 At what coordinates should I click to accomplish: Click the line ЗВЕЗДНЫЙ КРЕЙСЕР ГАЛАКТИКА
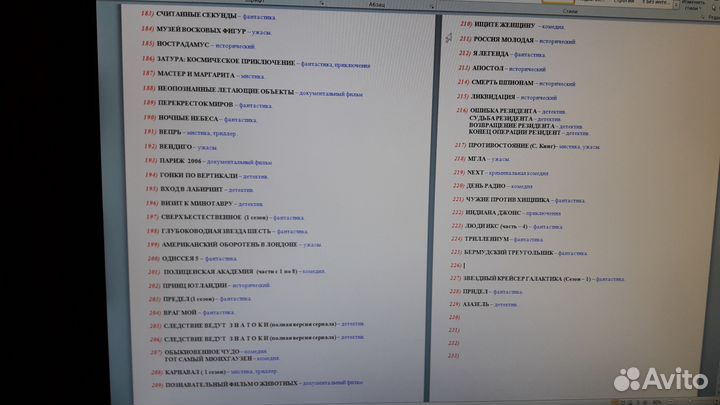[x=520, y=279]
